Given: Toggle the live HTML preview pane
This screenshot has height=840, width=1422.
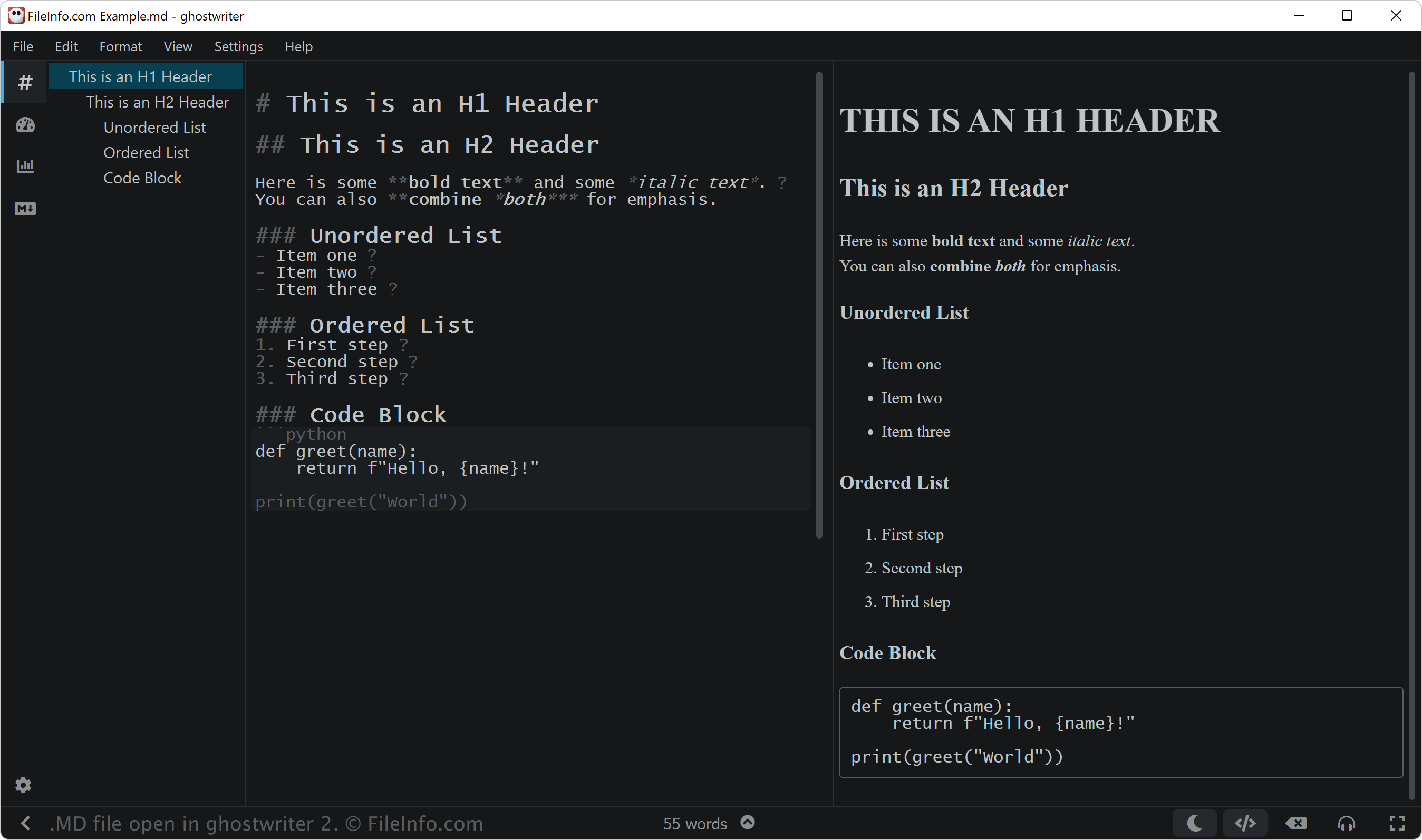Looking at the screenshot, I should 1246,823.
